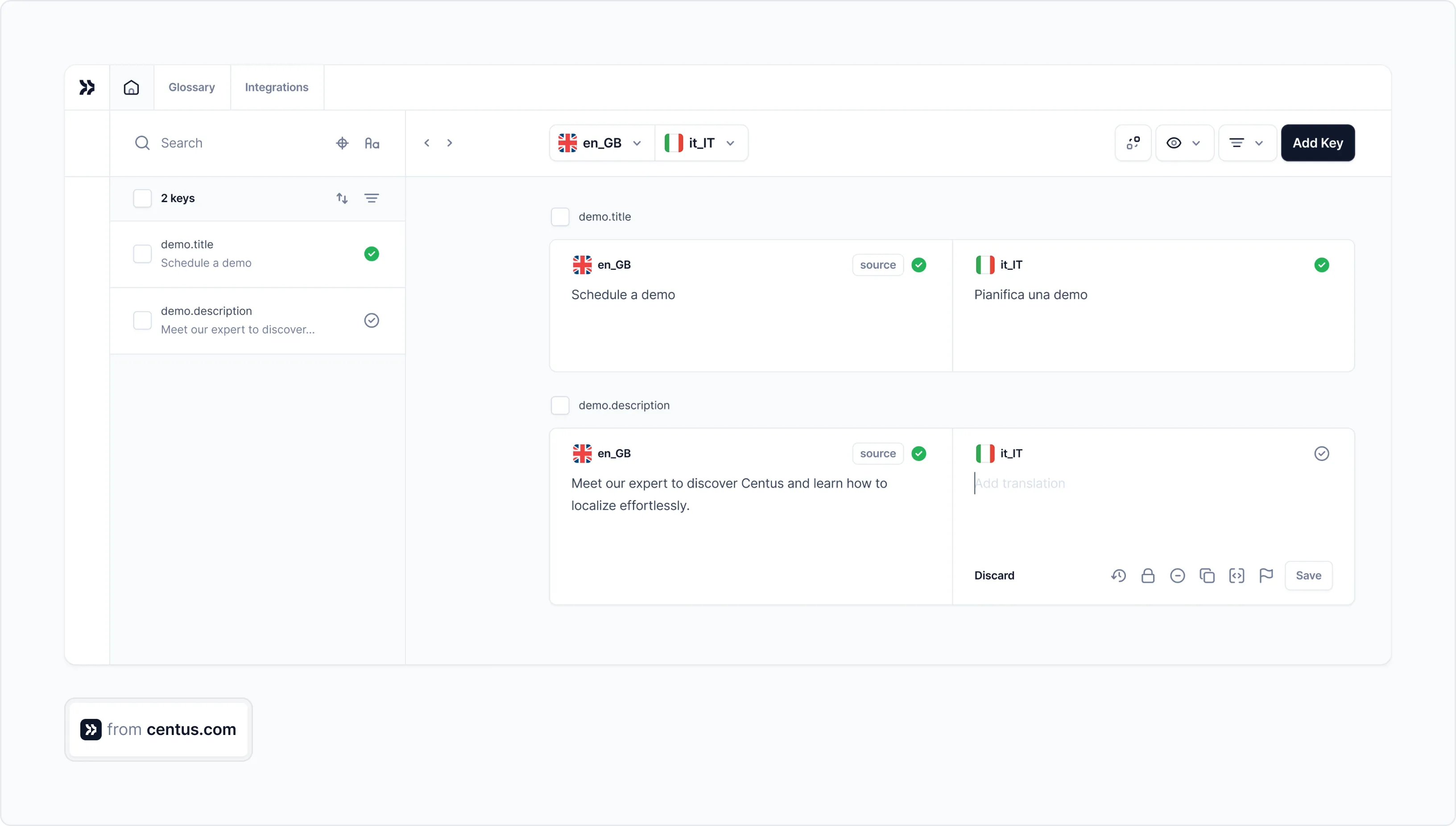Toggle case-sensitive search mode
This screenshot has height=826, width=1456.
372,142
